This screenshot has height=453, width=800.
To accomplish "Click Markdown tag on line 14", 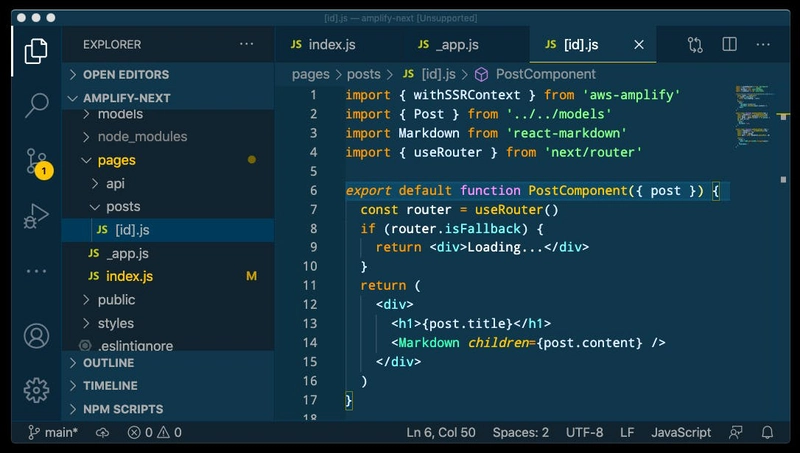I will [429, 342].
